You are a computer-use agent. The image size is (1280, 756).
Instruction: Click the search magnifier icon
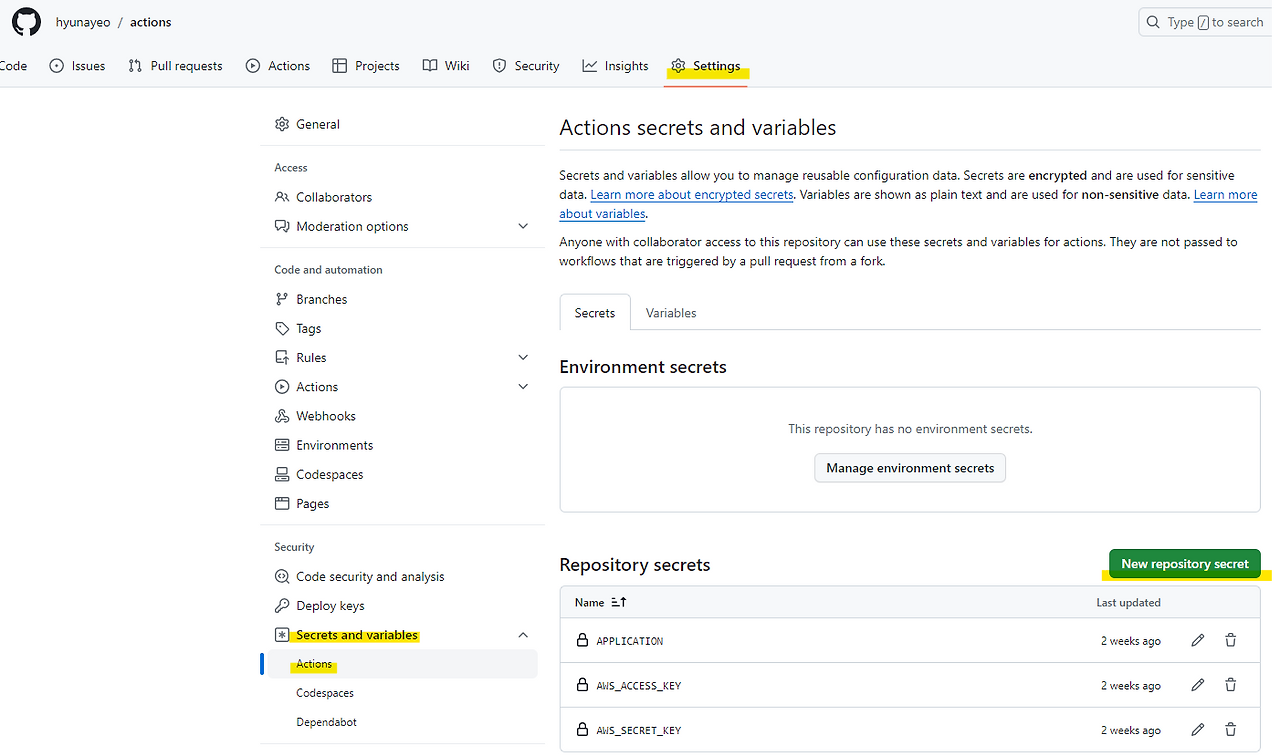click(x=1152, y=21)
